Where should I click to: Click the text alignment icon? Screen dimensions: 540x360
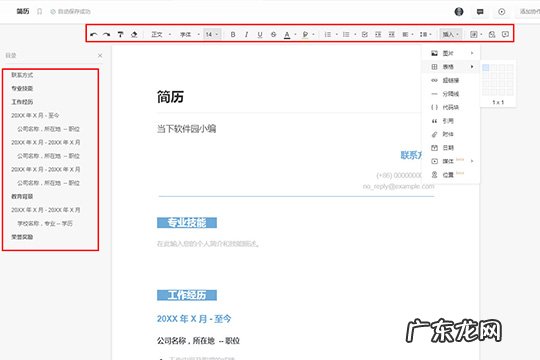point(405,34)
